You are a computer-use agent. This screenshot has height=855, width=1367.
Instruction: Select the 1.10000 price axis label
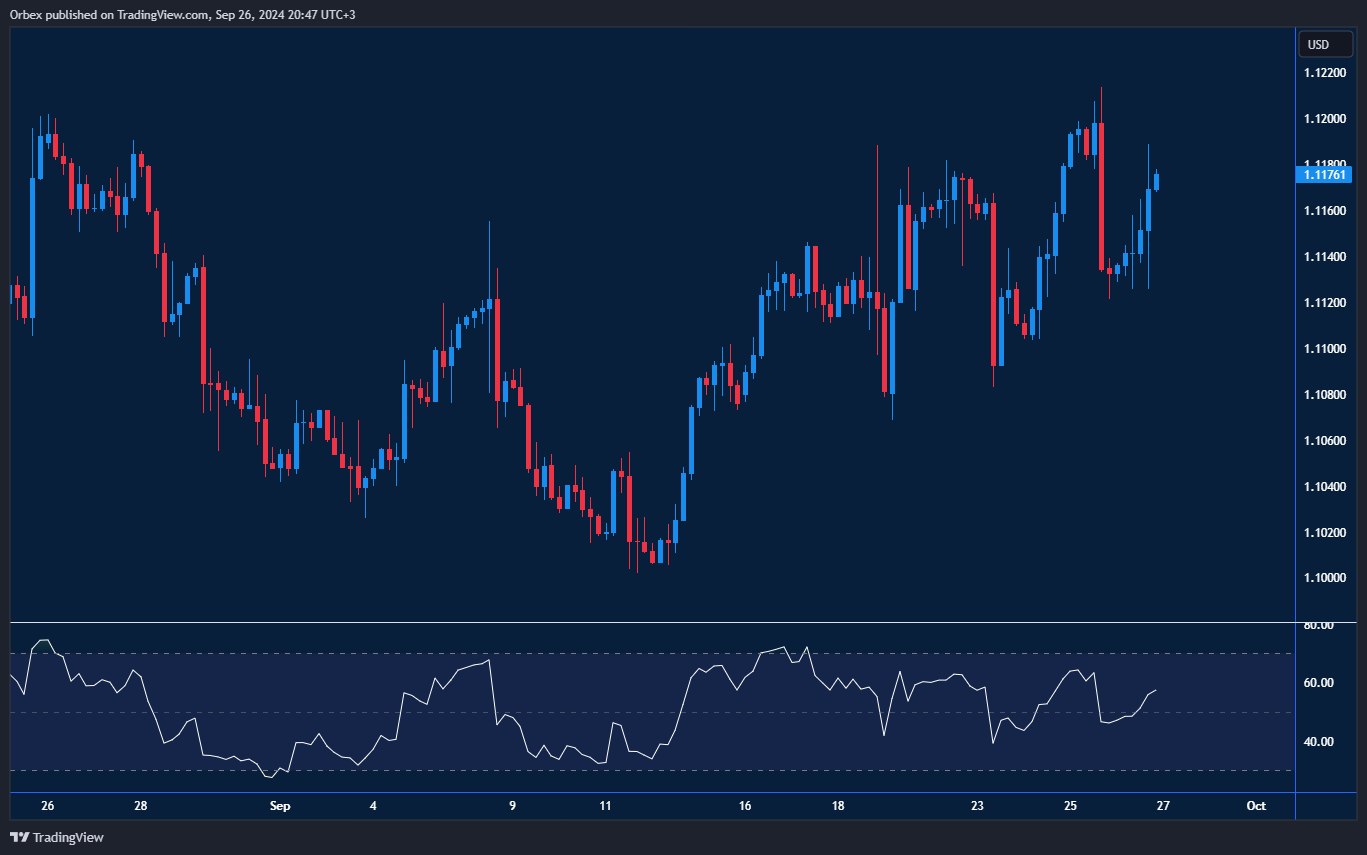point(1323,578)
